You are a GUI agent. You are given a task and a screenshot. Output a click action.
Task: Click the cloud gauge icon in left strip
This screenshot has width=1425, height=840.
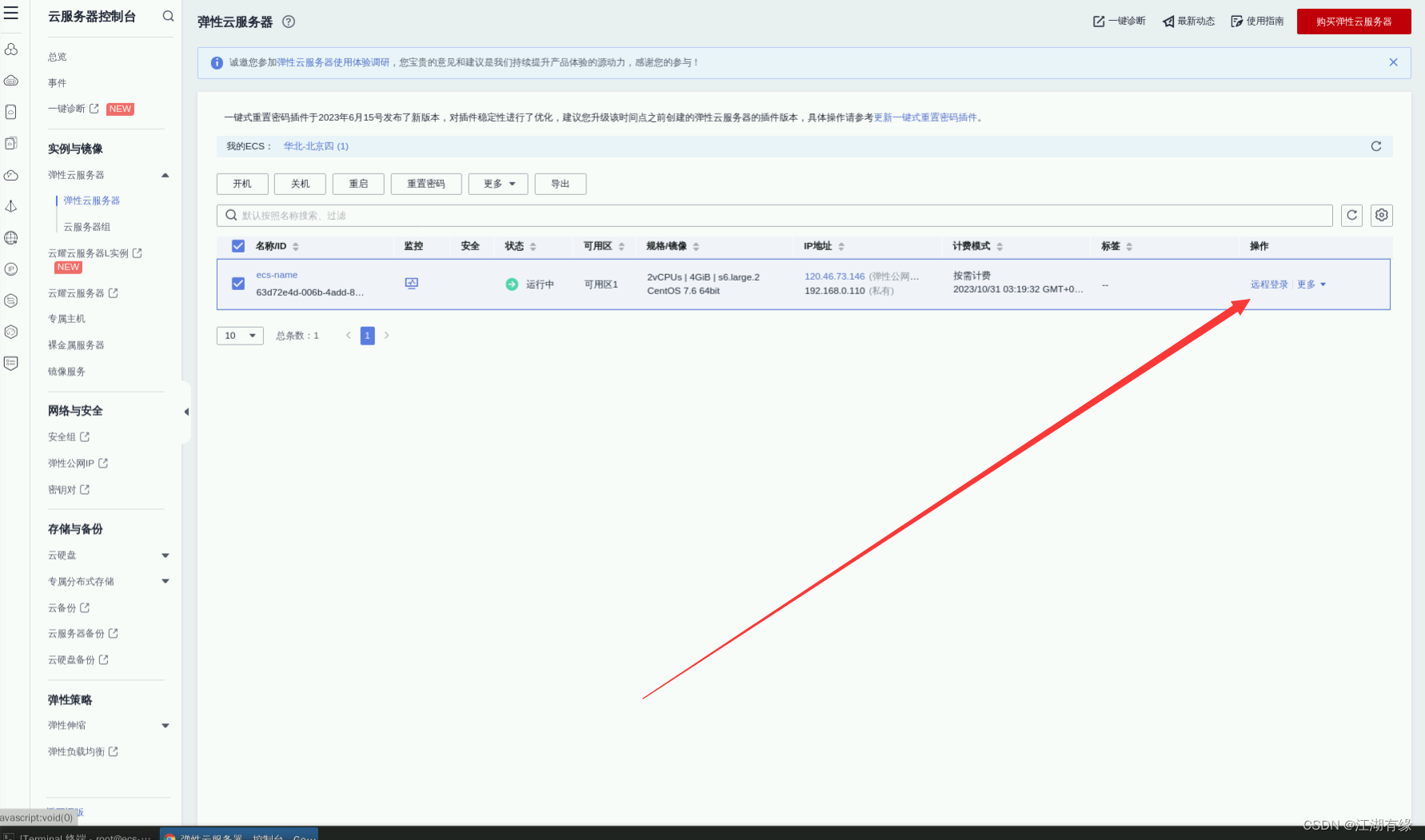click(11, 175)
